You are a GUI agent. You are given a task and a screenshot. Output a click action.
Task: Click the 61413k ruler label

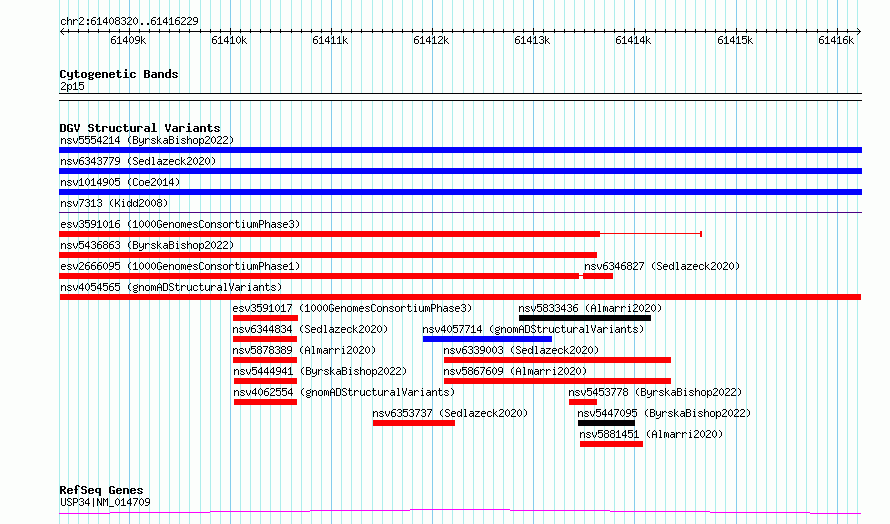pos(532,40)
